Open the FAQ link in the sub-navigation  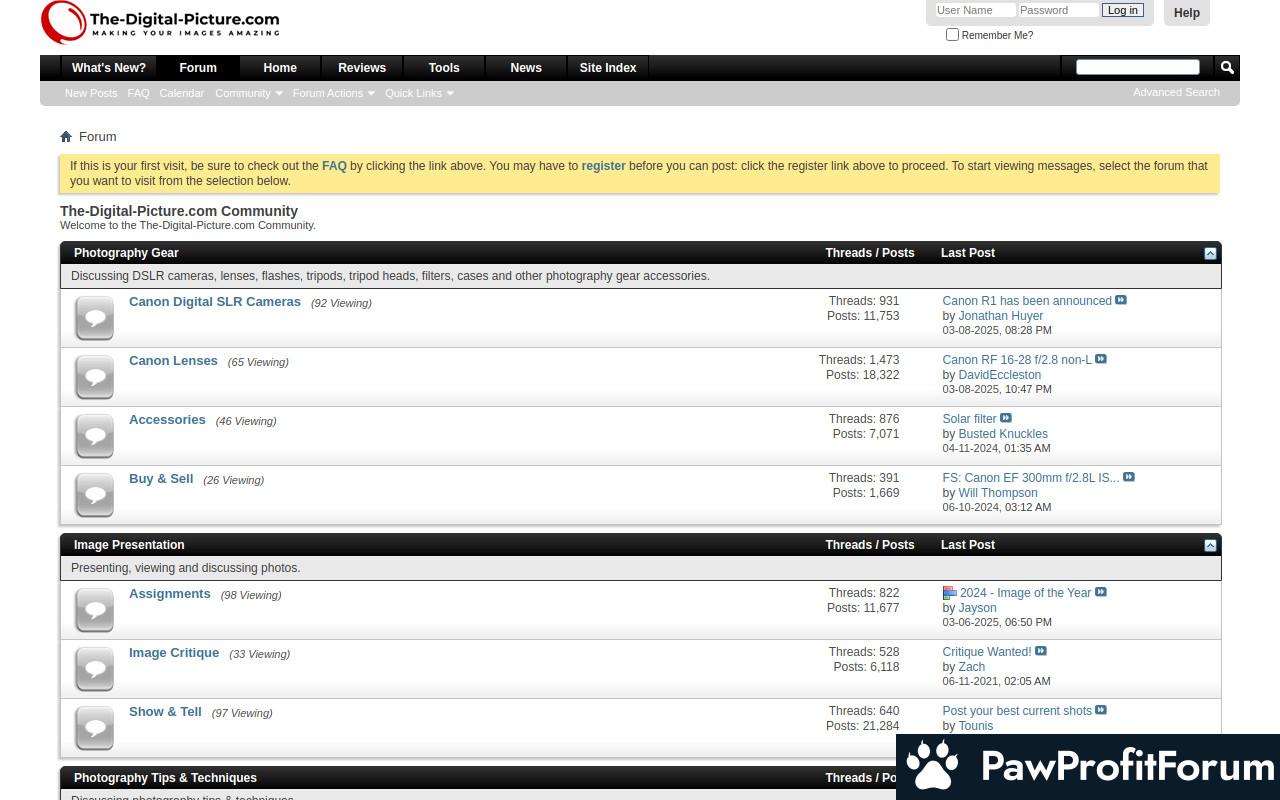[x=138, y=93]
